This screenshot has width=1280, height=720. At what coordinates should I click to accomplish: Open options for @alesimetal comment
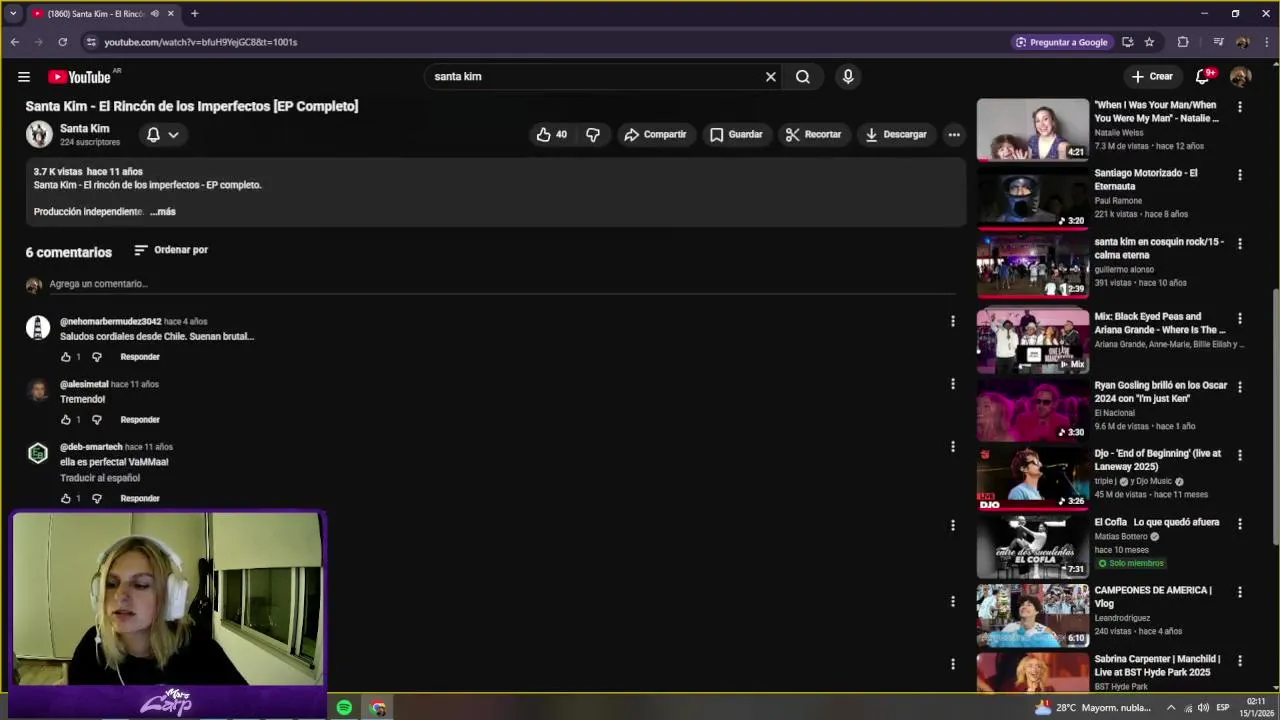[952, 384]
